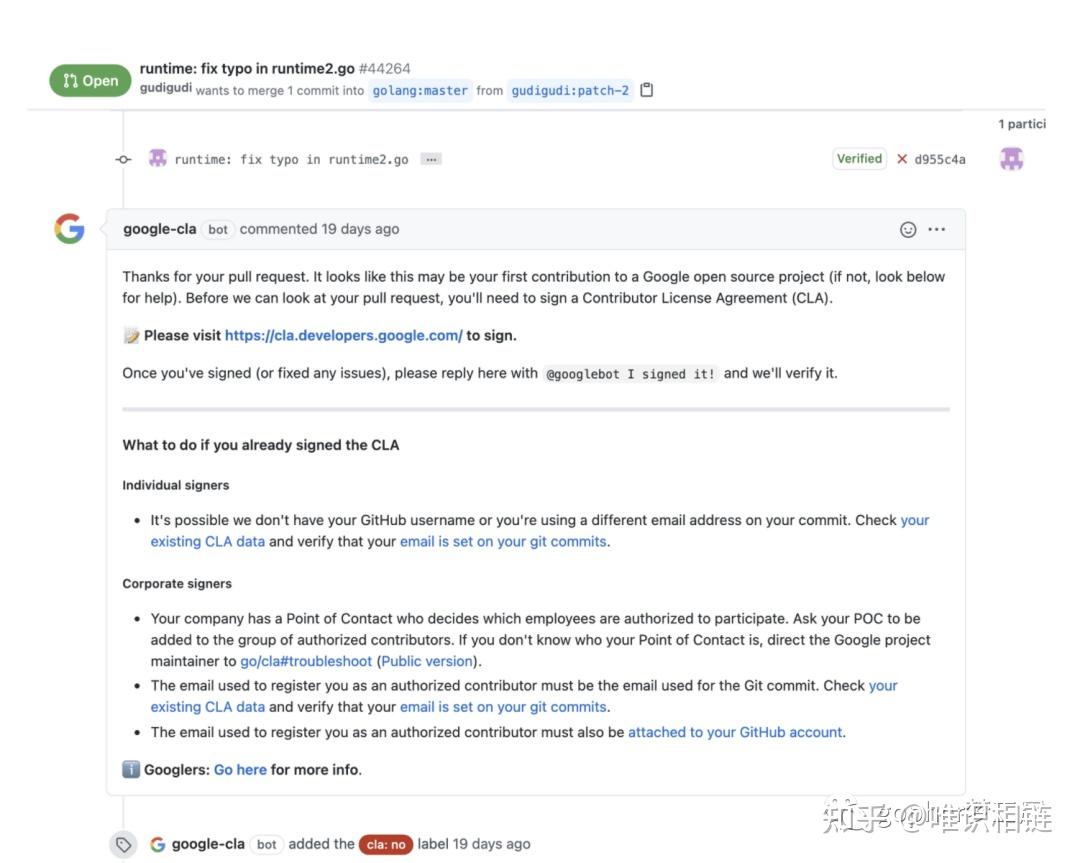Open the Verified signature badge
The height and width of the screenshot is (863, 1080).
pyautogui.click(x=859, y=158)
